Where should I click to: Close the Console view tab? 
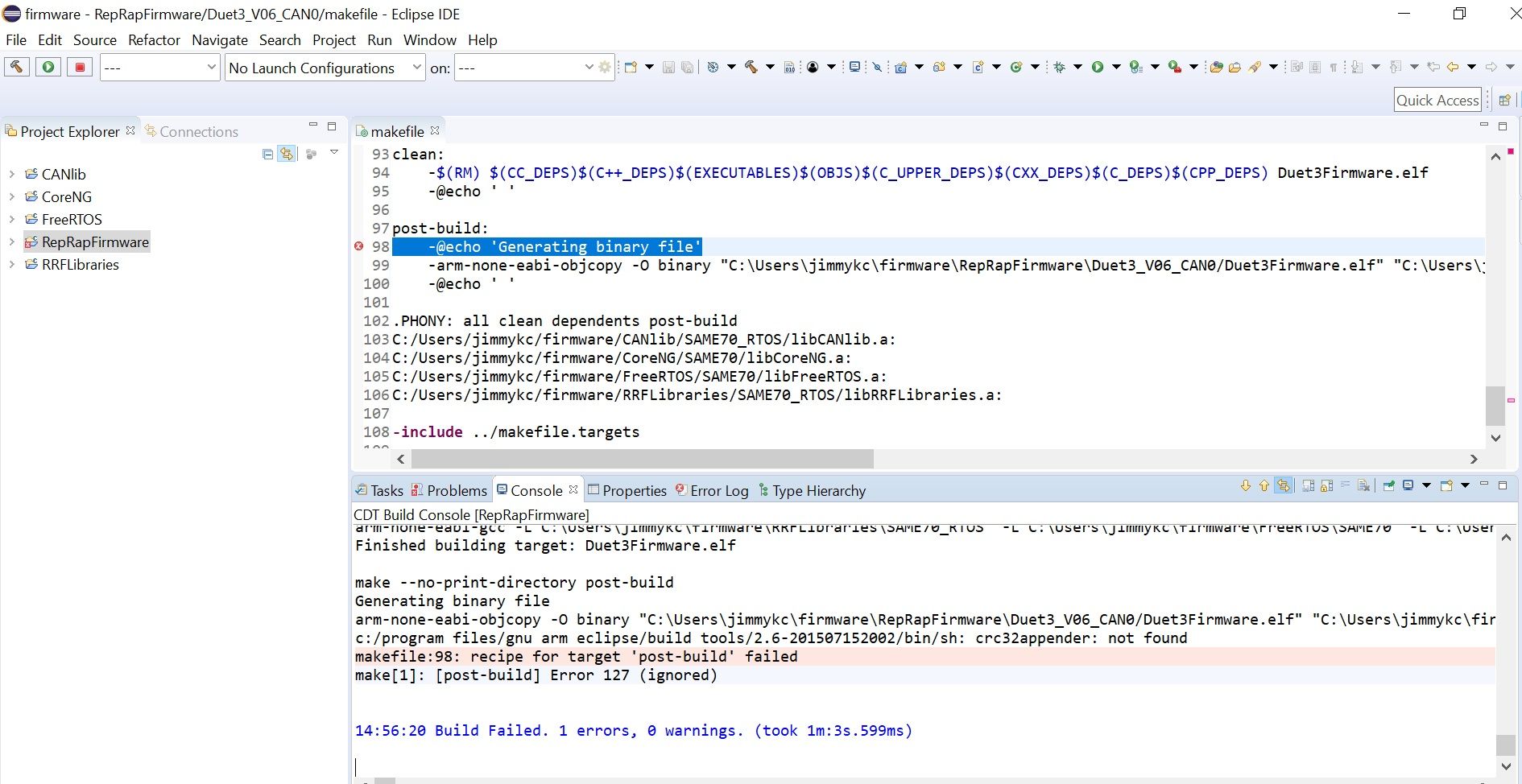point(573,489)
